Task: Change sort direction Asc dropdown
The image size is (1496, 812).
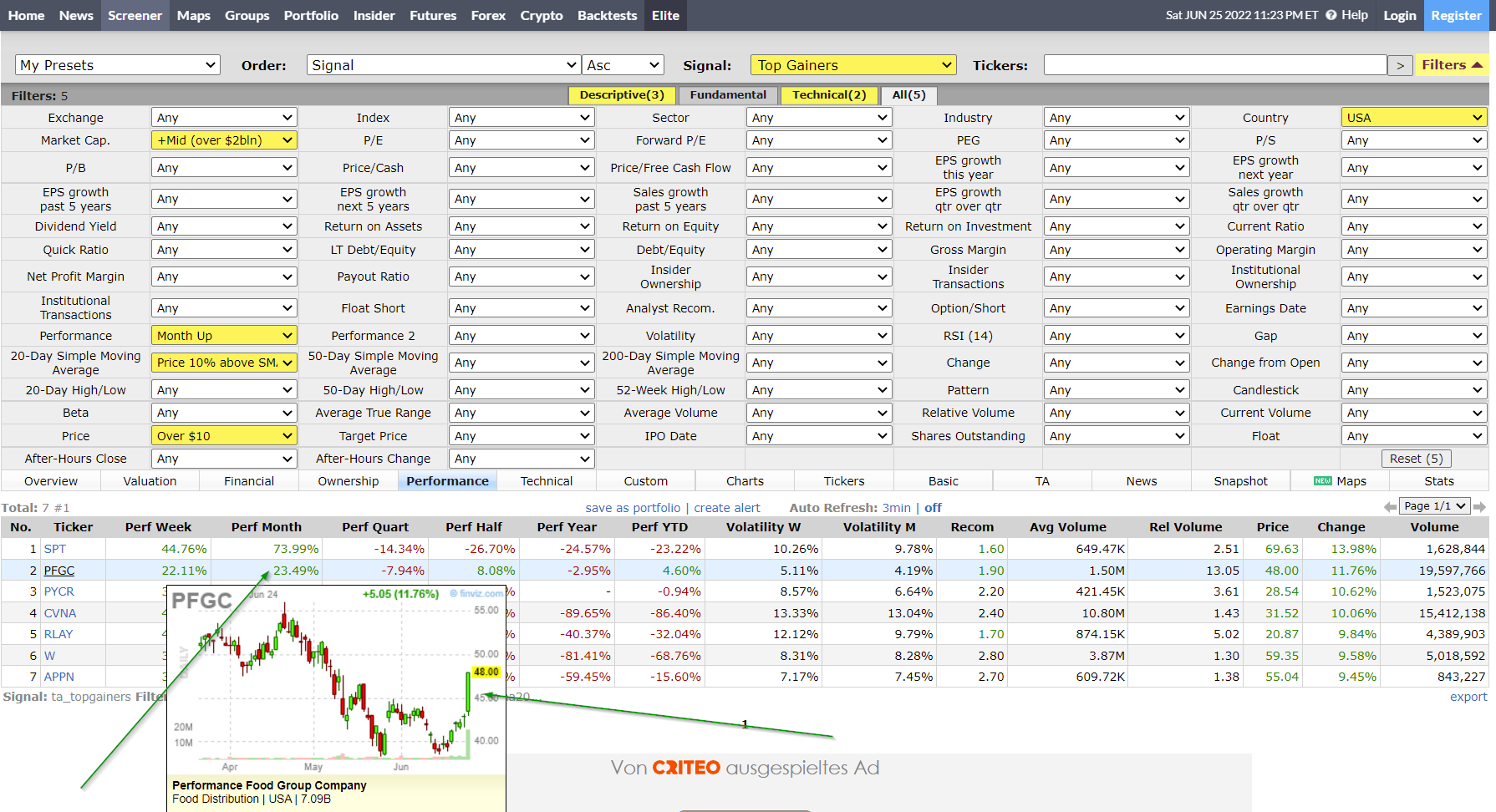Action: coord(623,65)
